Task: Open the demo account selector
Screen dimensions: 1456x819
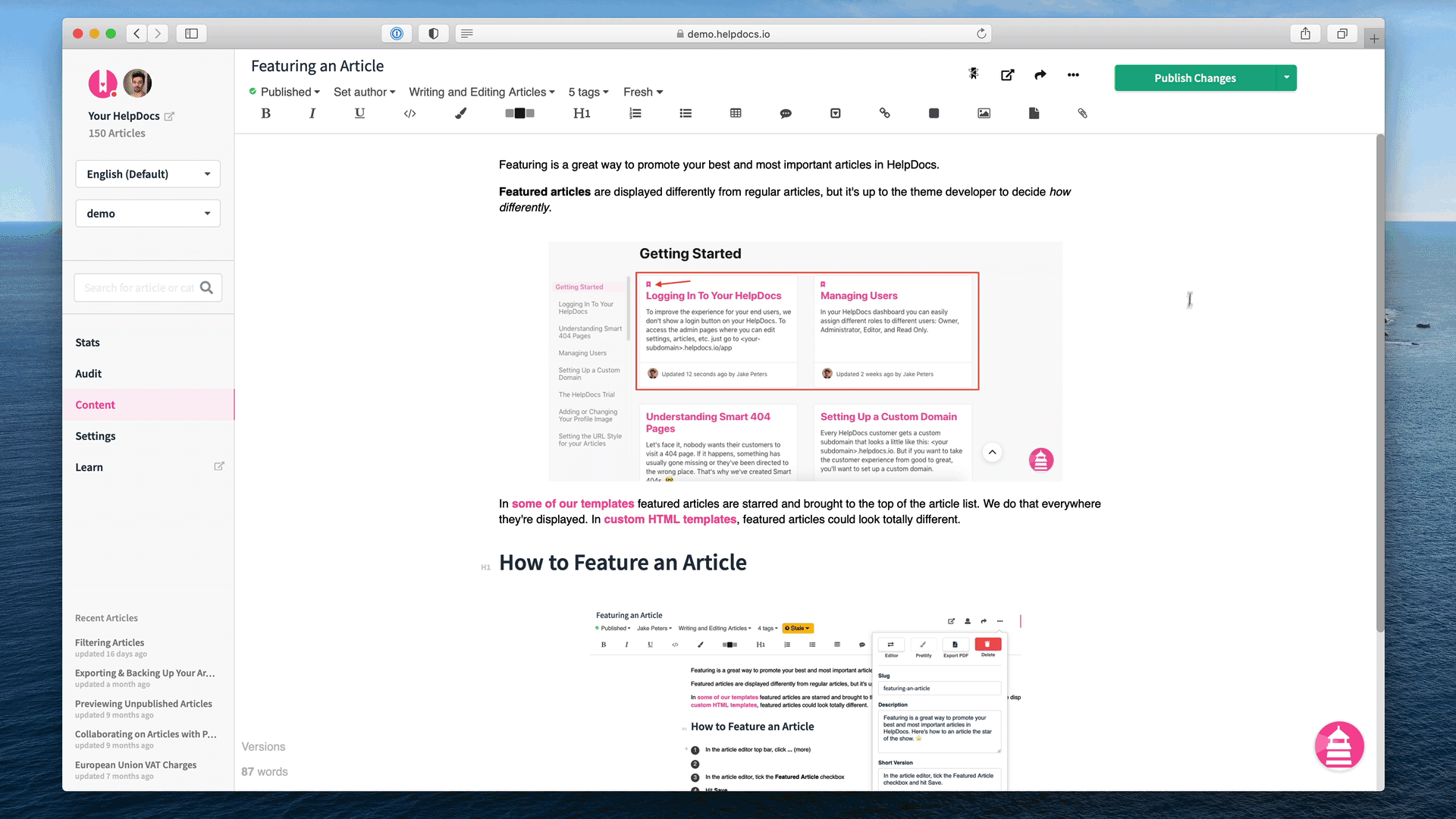Action: pyautogui.click(x=148, y=213)
